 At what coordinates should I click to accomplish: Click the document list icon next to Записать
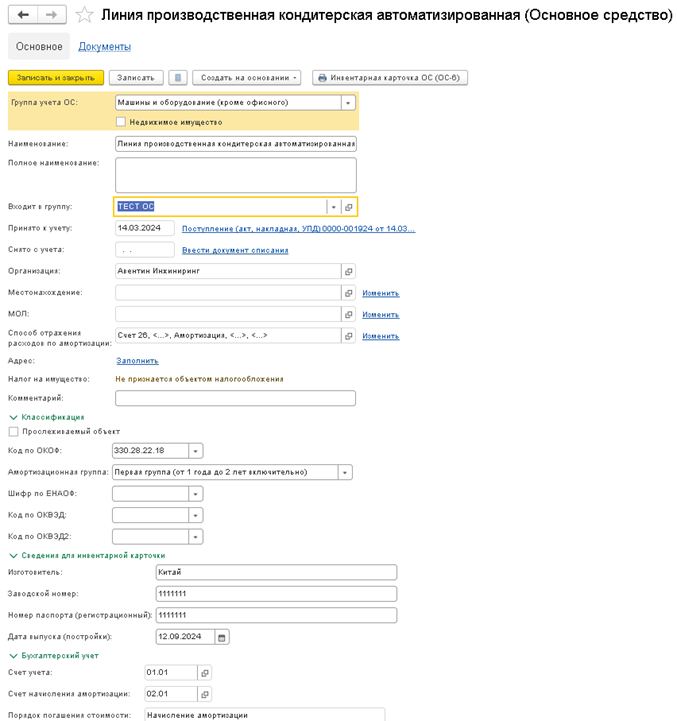[178, 78]
